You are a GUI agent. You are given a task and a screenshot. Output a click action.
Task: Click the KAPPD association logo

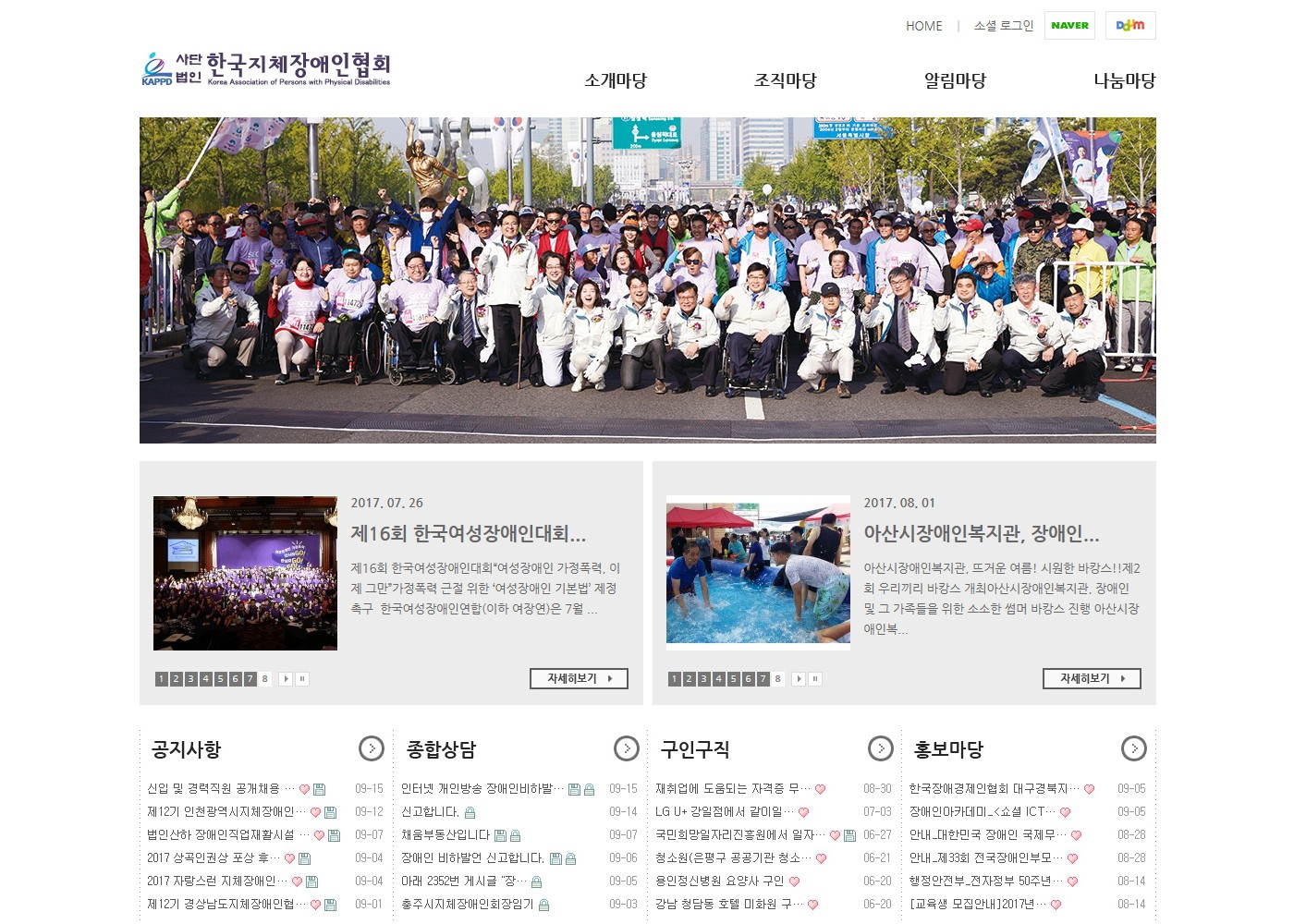tap(266, 69)
